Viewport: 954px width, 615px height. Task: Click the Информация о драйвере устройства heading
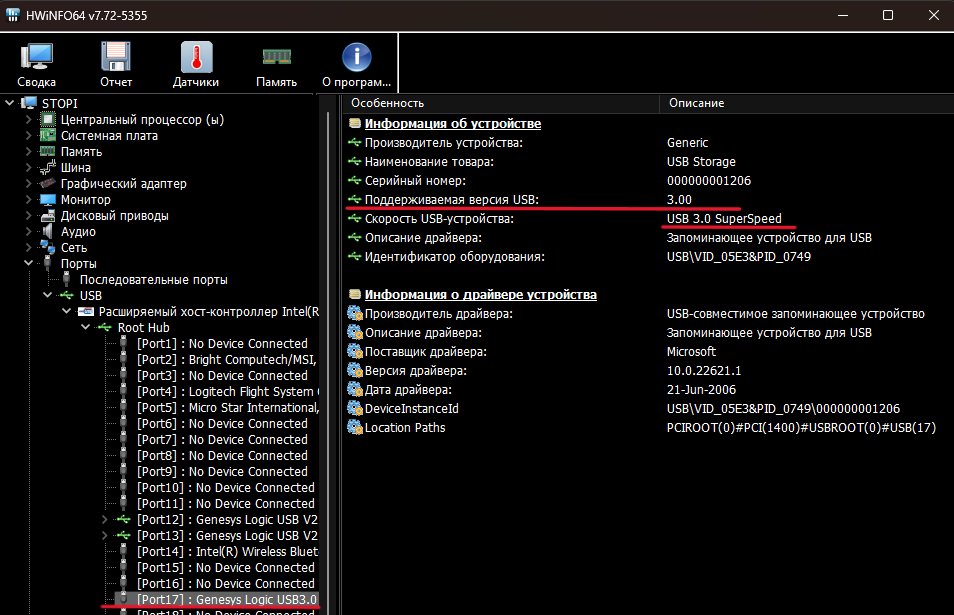click(481, 294)
